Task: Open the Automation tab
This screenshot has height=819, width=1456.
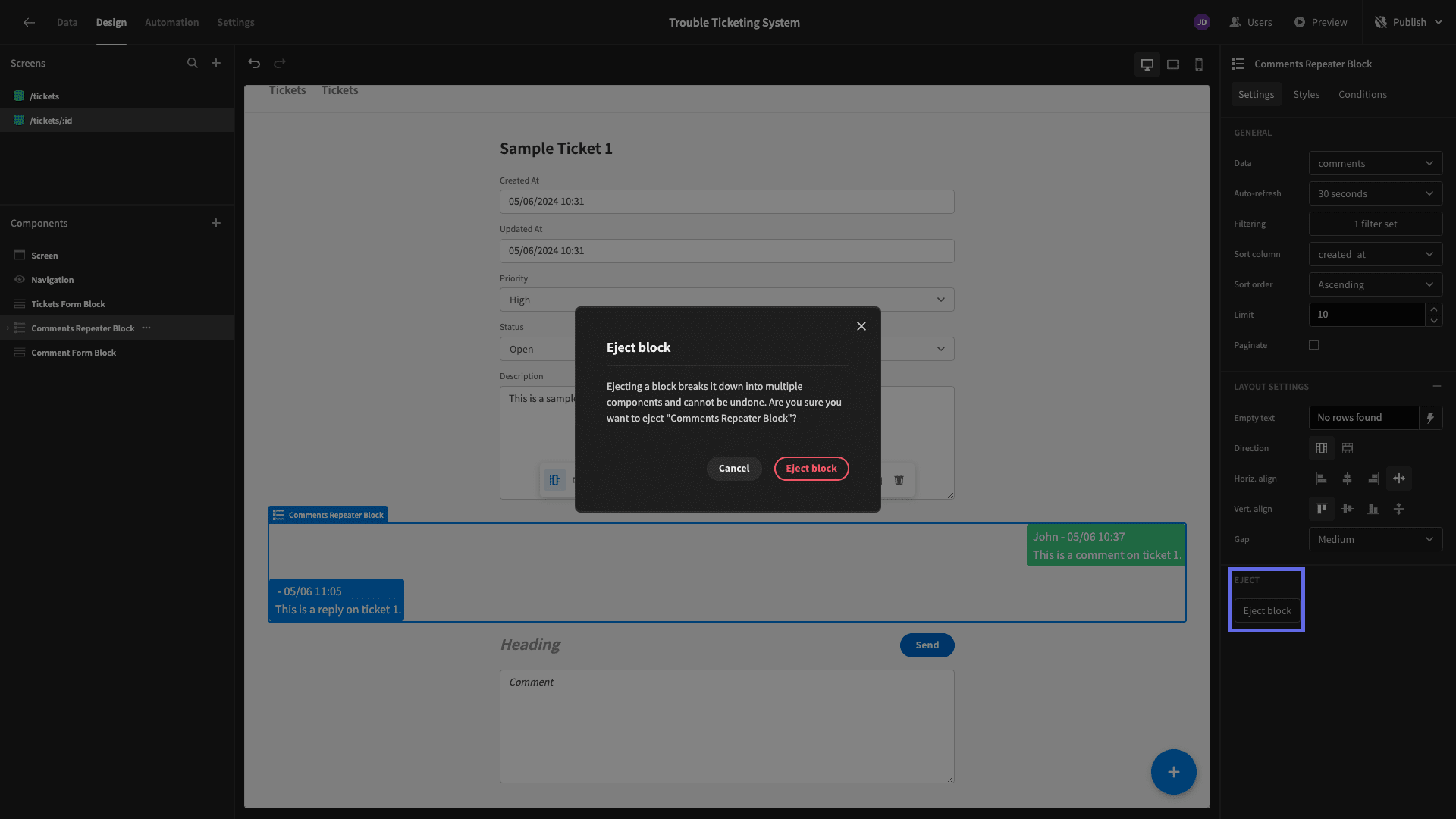Action: [172, 23]
